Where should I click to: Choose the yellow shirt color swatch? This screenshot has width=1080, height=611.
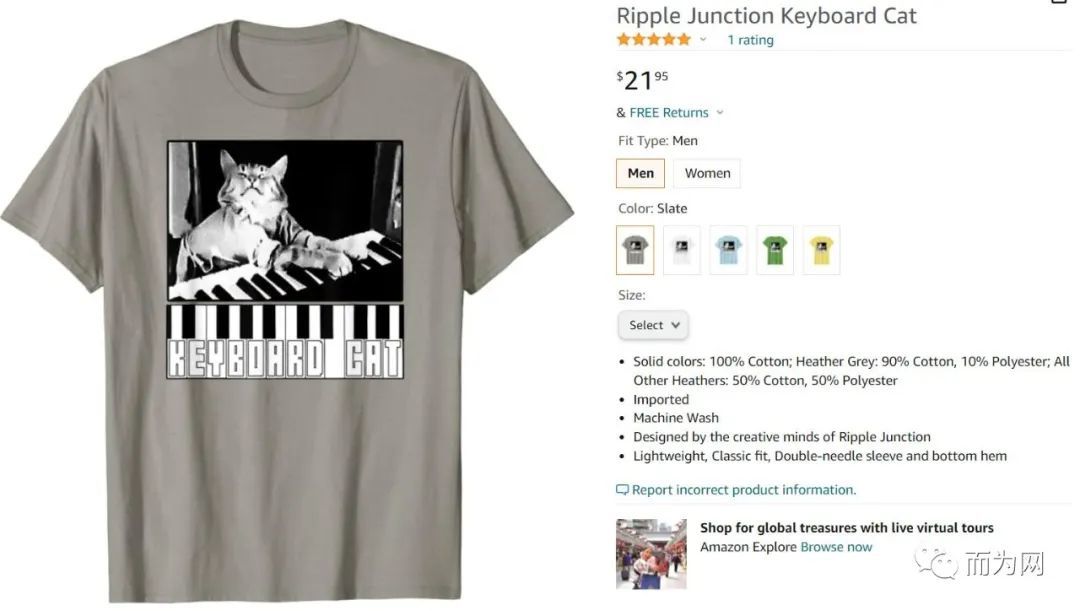pyautogui.click(x=821, y=250)
